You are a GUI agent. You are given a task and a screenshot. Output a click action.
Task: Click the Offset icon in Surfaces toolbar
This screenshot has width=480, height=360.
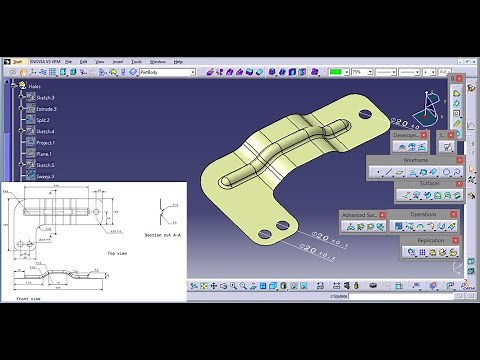click(x=417, y=195)
